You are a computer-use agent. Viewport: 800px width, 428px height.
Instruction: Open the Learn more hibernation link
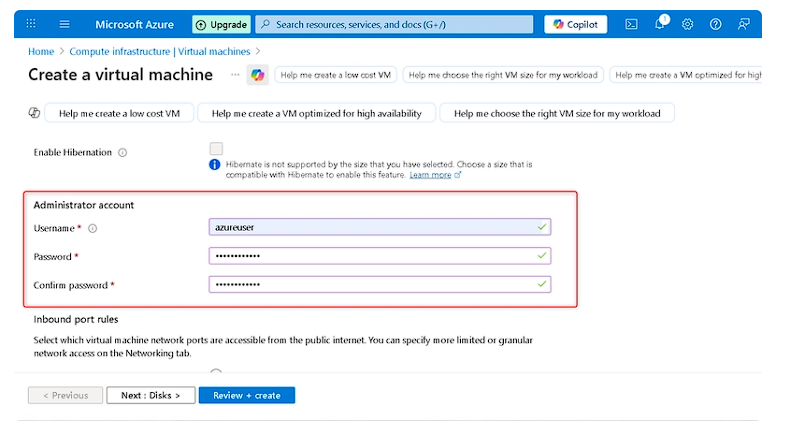tap(430, 175)
